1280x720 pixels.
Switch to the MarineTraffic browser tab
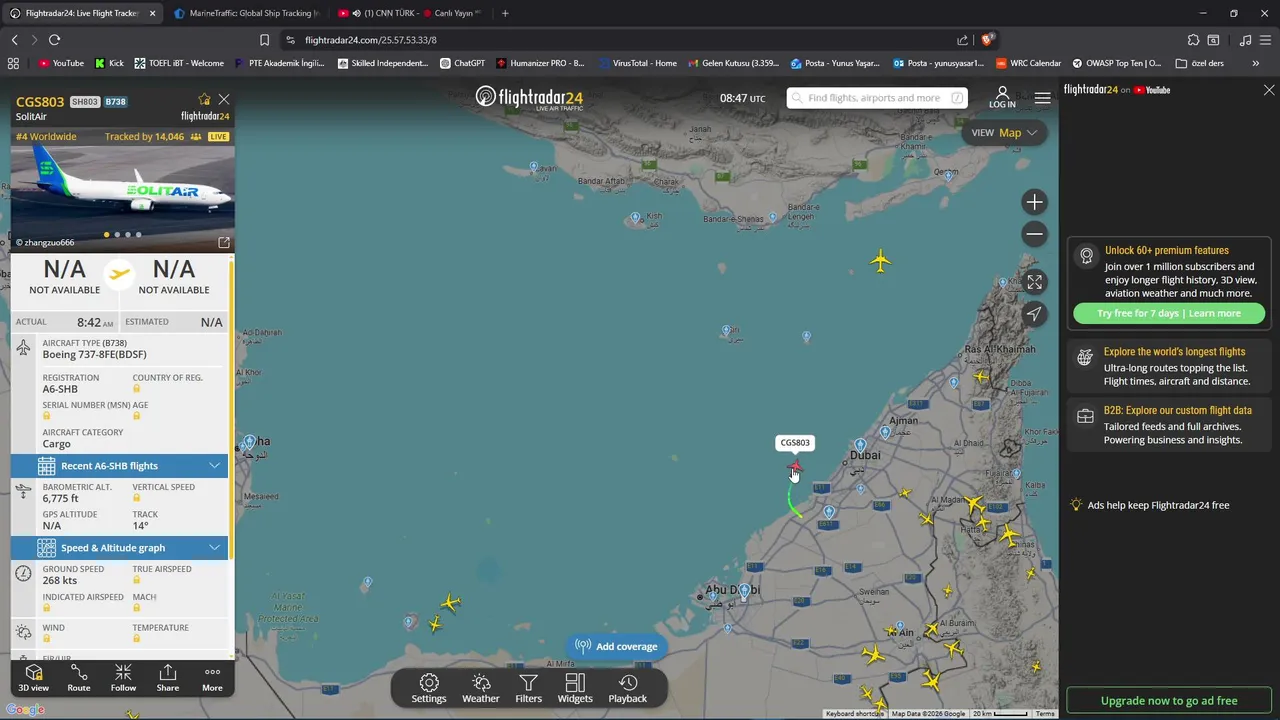click(245, 13)
